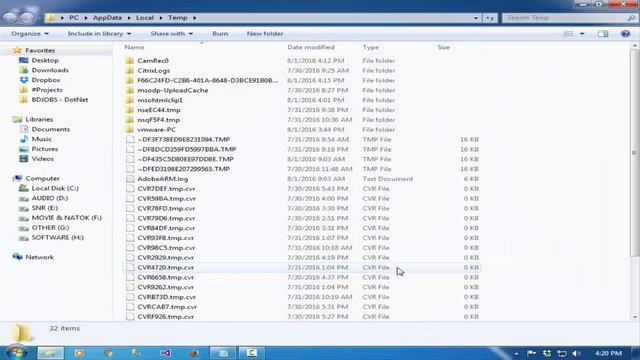Screen dimensions: 640x360
Task: Click AppData in address path
Action: [x=107, y=18]
